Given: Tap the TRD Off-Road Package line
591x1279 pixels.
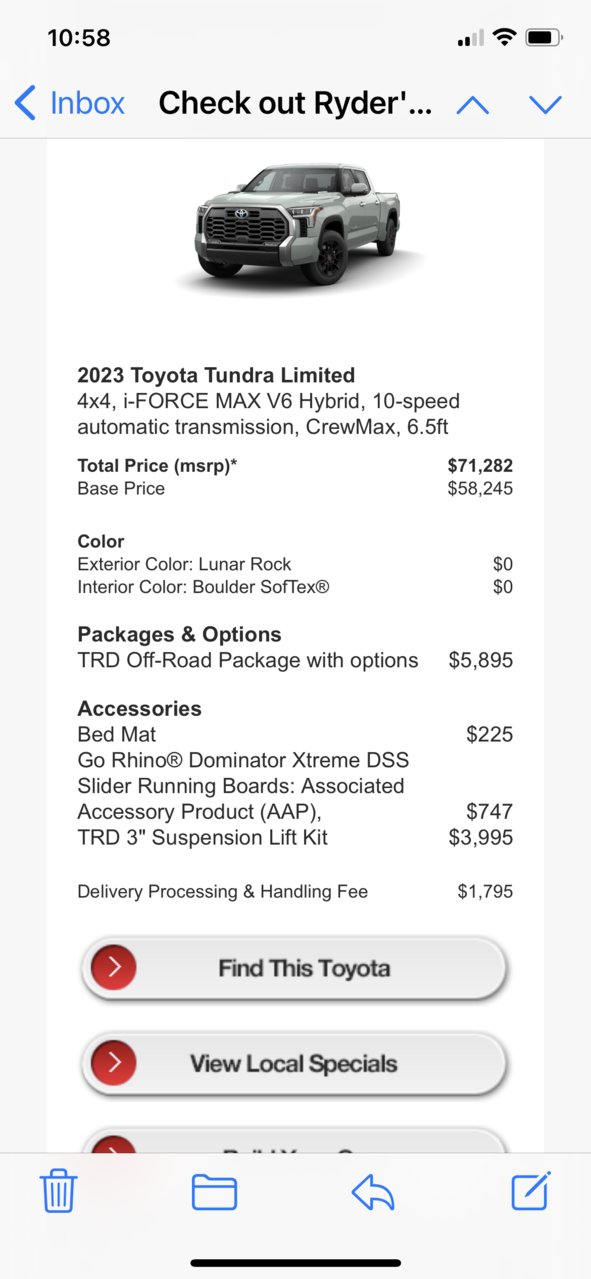Looking at the screenshot, I should click(295, 660).
